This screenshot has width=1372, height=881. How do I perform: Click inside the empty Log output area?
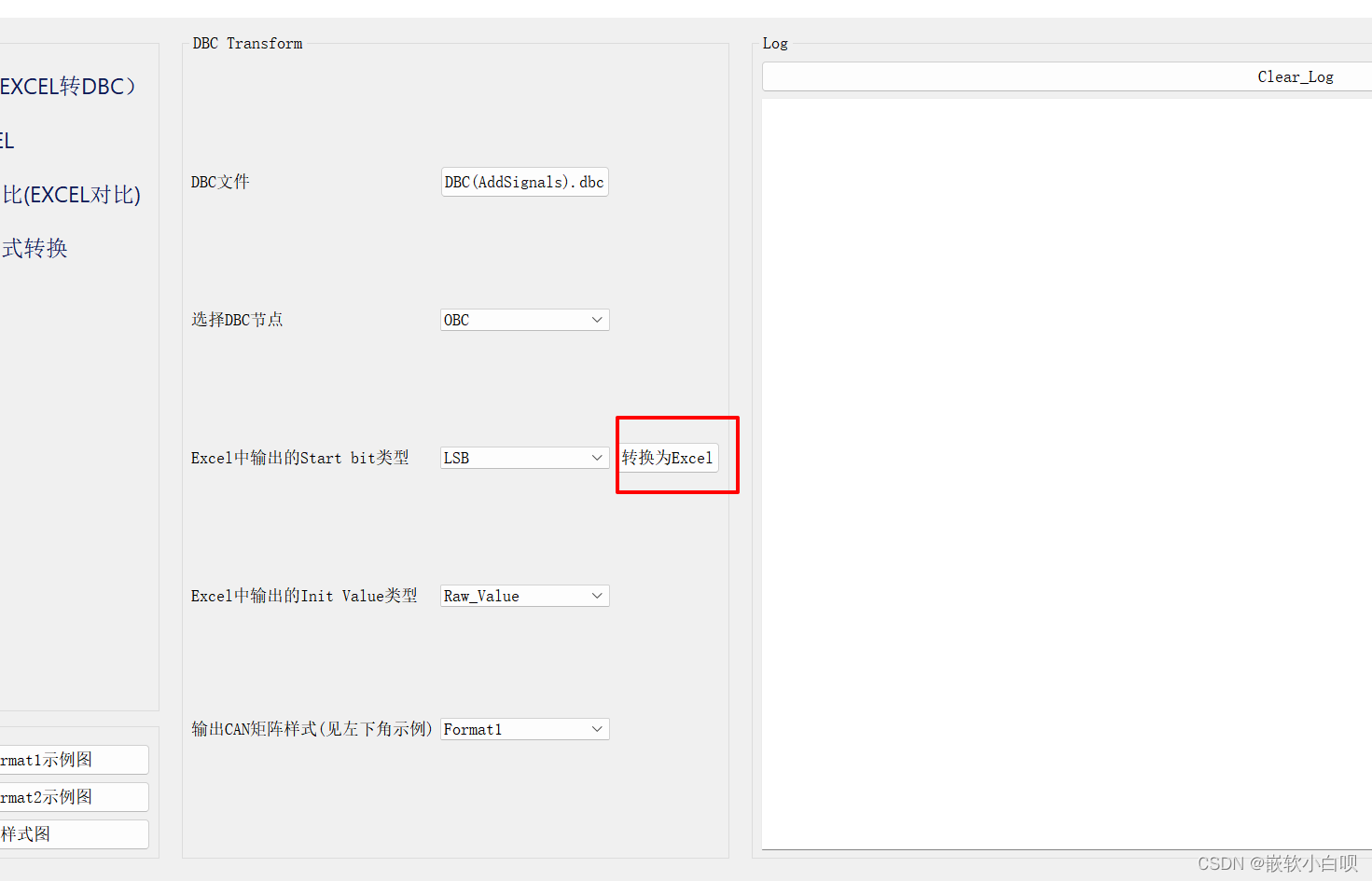(1063, 466)
